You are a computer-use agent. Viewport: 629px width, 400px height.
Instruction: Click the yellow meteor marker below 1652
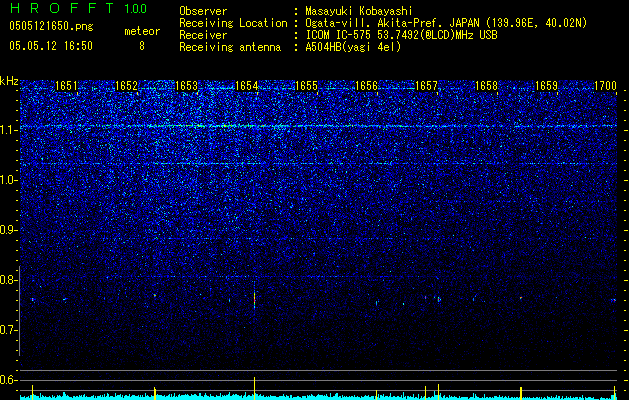[x=155, y=393]
